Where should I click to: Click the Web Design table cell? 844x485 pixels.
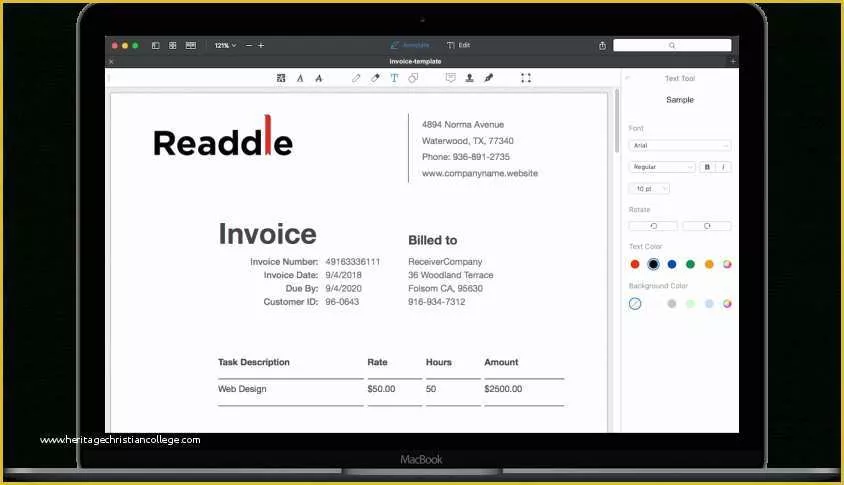[242, 389]
